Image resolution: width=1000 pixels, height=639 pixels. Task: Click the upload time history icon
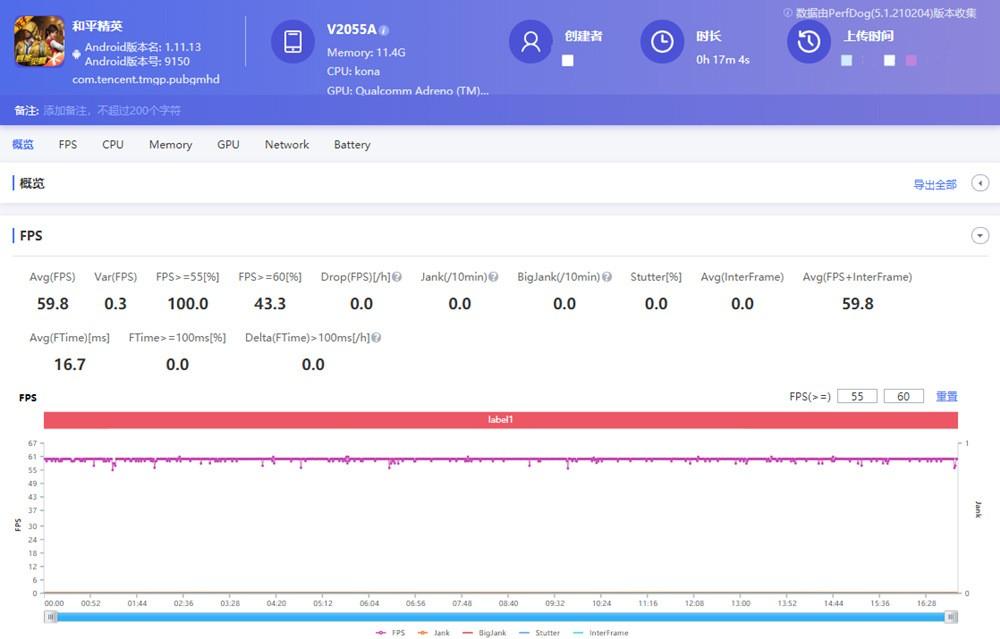(809, 42)
